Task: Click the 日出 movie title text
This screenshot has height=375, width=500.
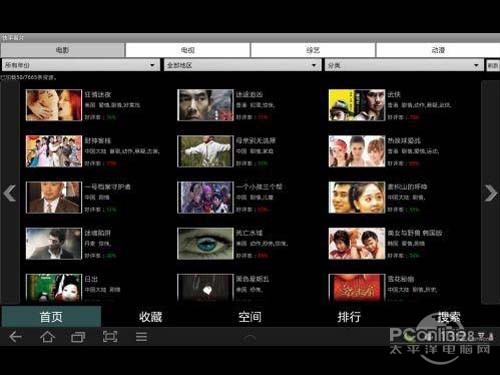Action: [x=91, y=279]
